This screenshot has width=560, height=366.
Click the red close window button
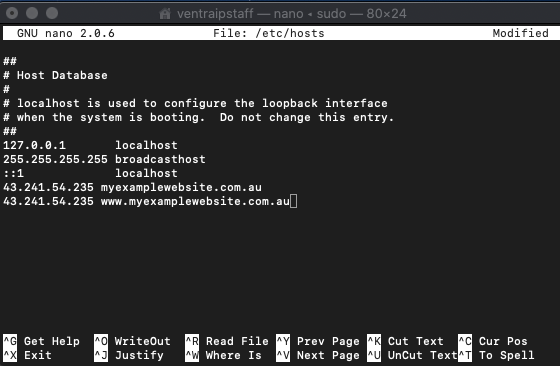point(12,13)
